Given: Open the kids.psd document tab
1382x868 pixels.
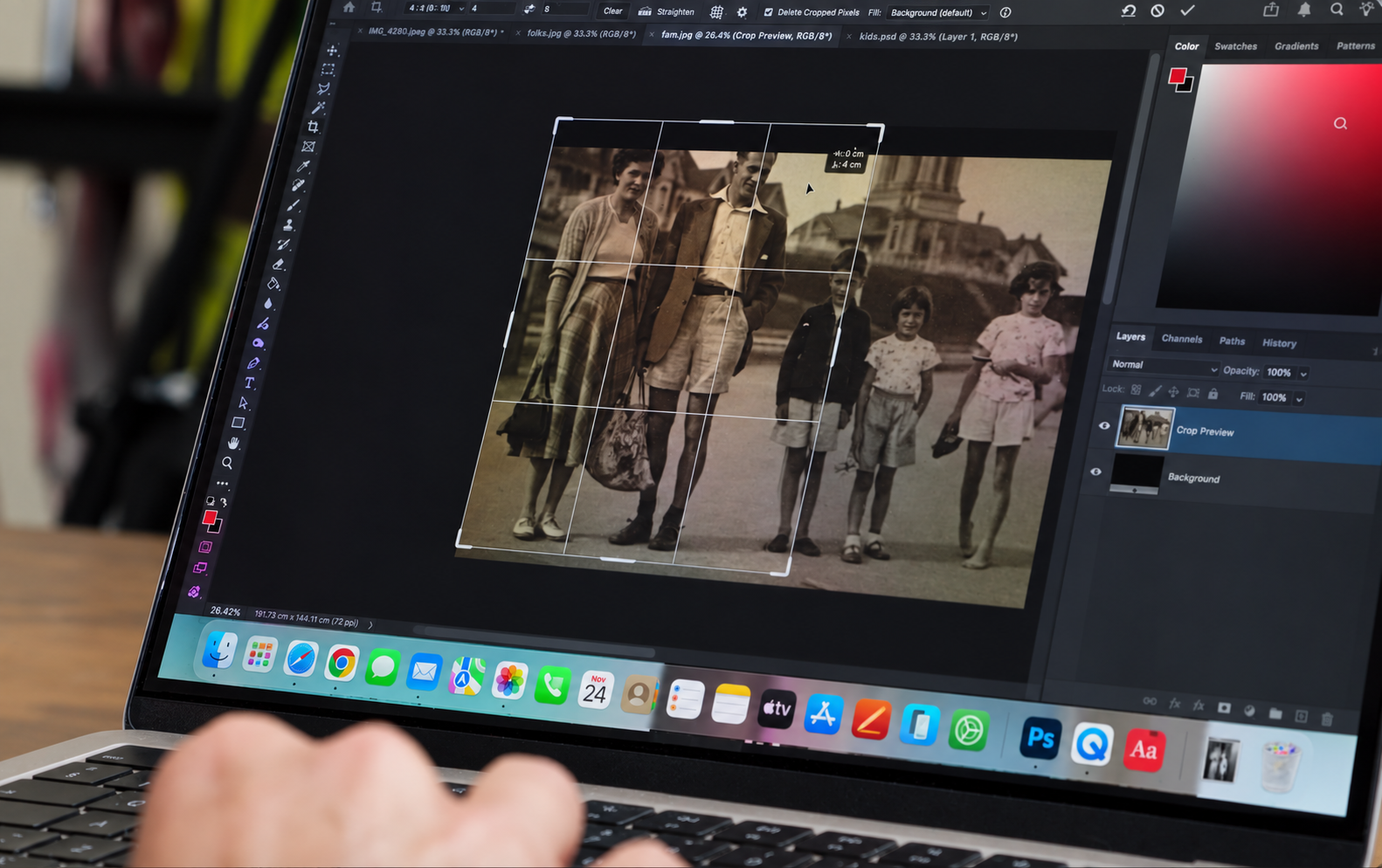Looking at the screenshot, I should 937,37.
